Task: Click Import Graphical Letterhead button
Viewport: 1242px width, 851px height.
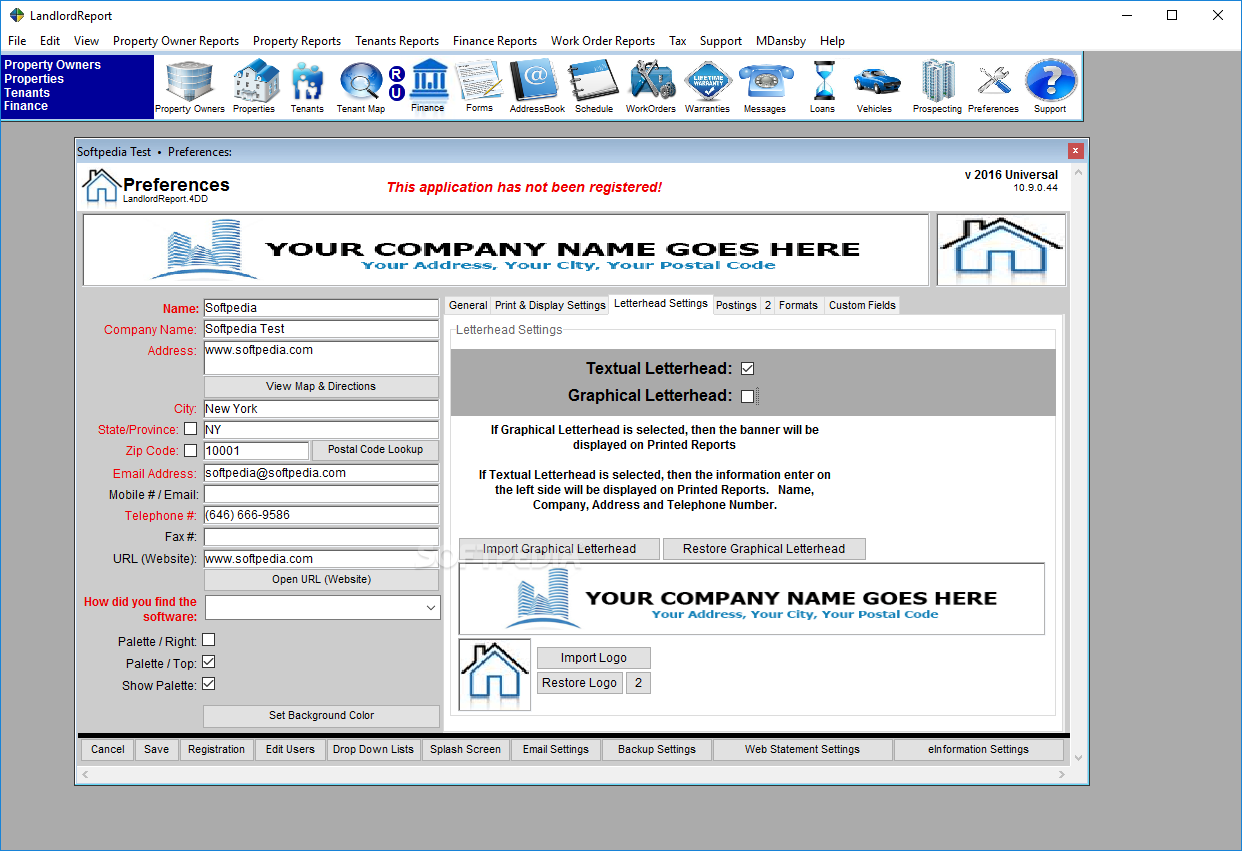Action: (x=560, y=549)
